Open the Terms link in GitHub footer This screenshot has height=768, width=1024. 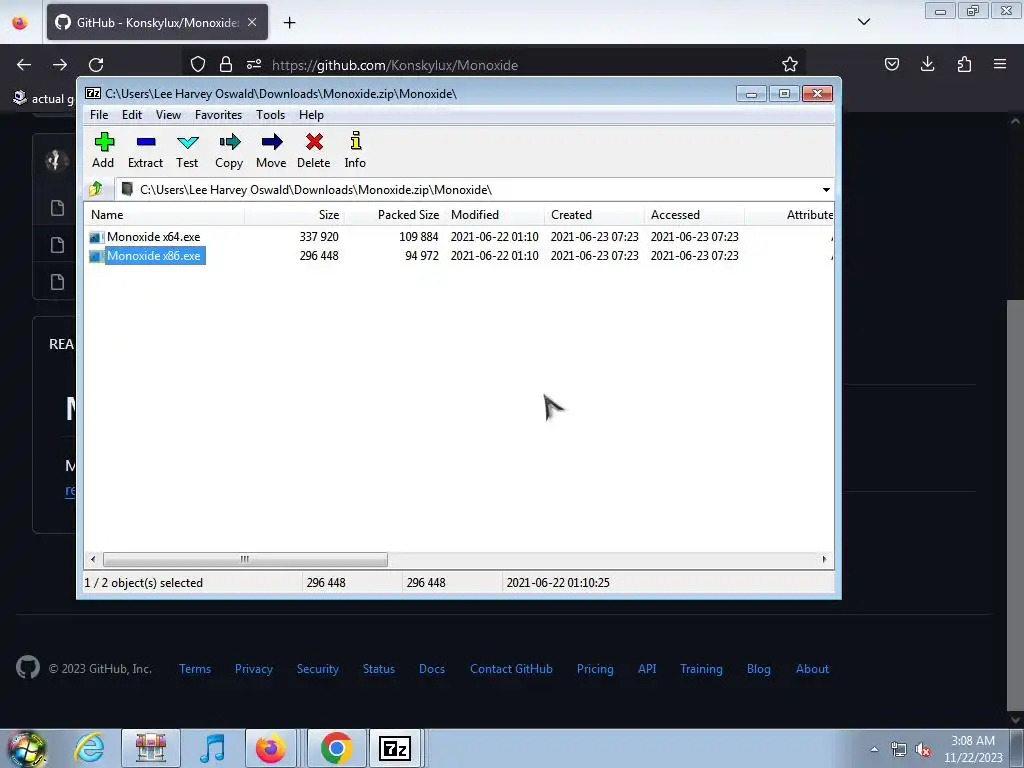click(195, 669)
